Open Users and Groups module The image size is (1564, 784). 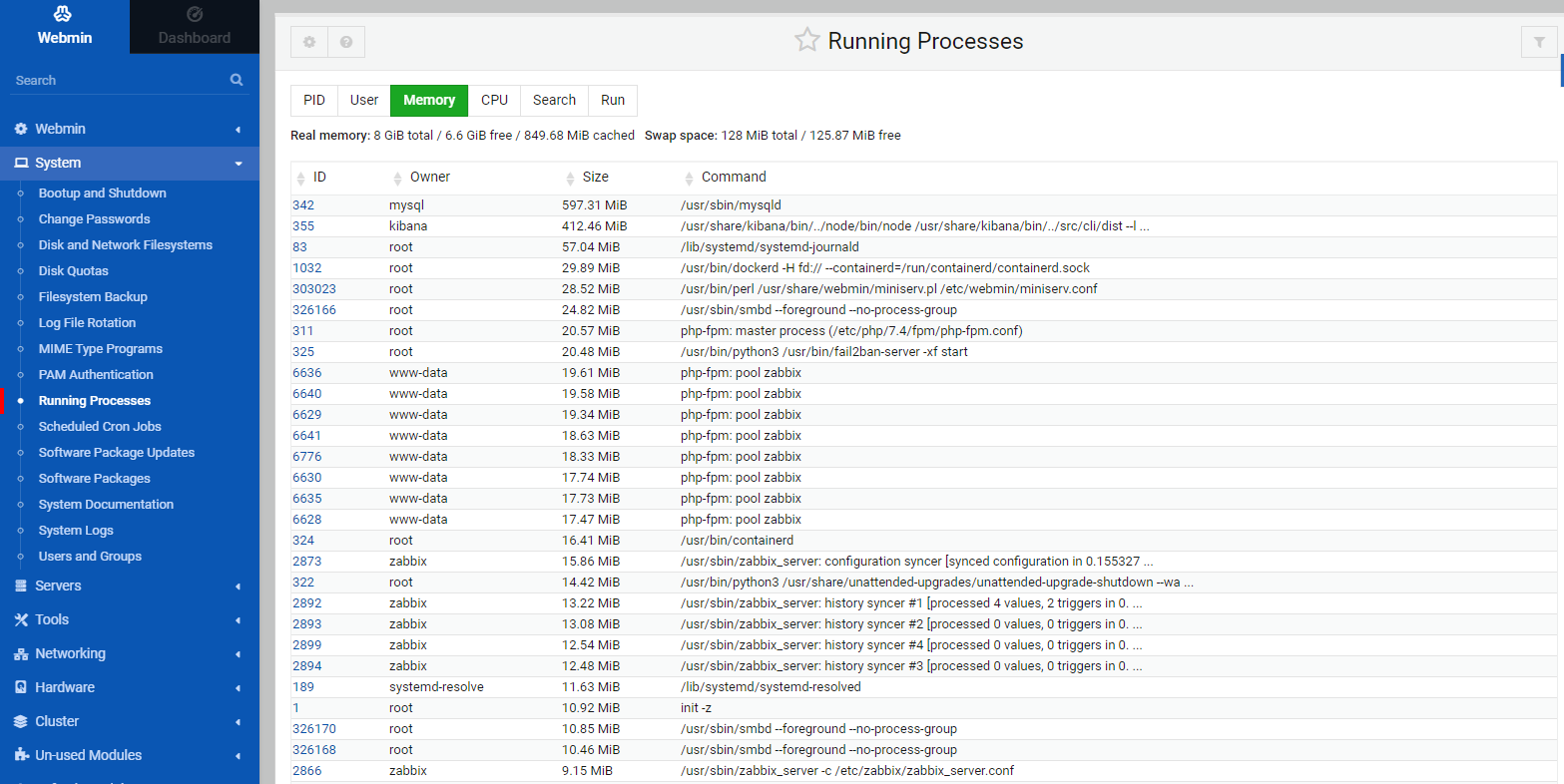tap(91, 556)
